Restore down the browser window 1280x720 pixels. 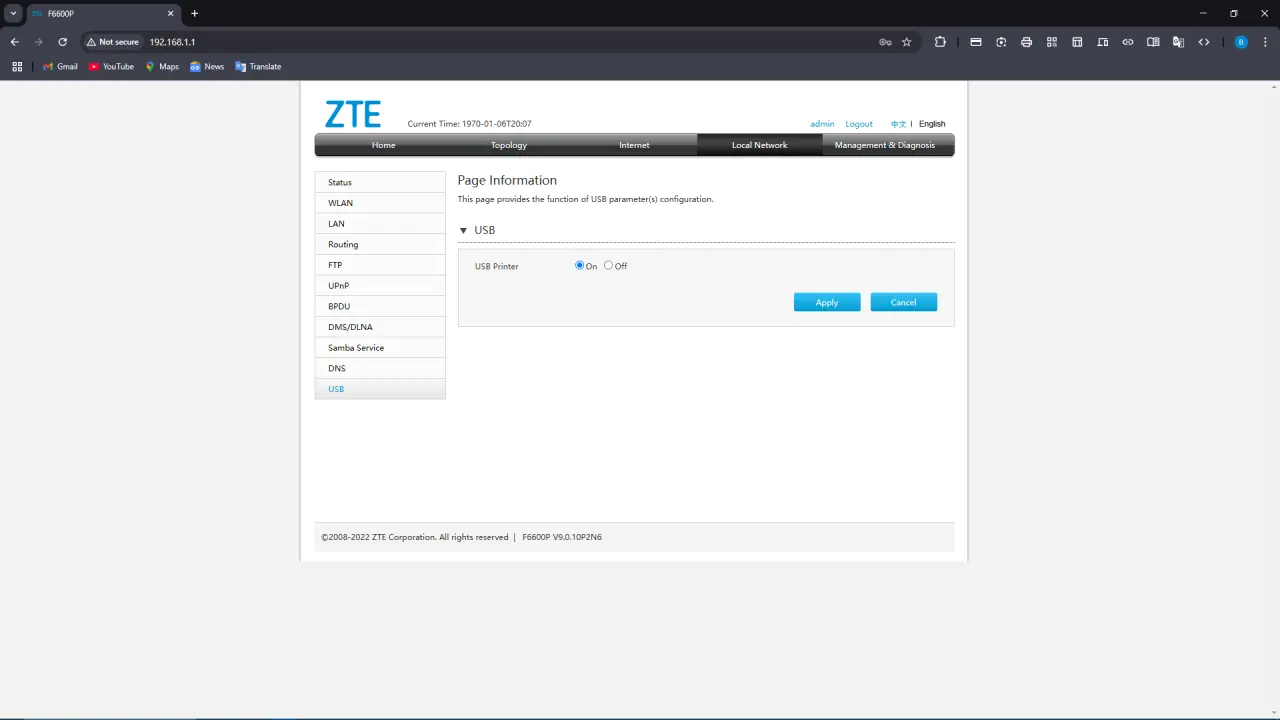click(1233, 13)
